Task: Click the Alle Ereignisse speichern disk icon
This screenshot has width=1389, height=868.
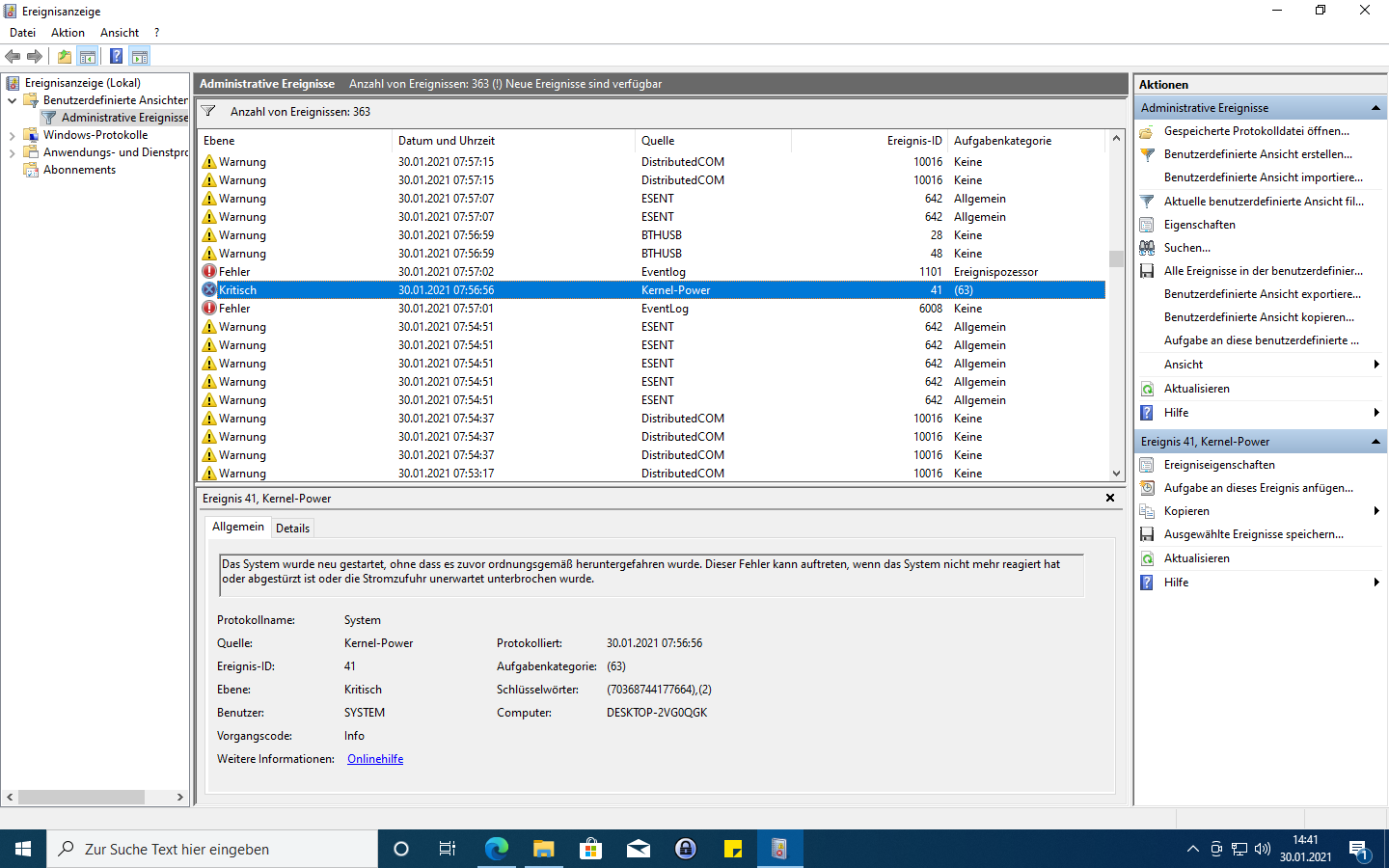Action: (1147, 271)
